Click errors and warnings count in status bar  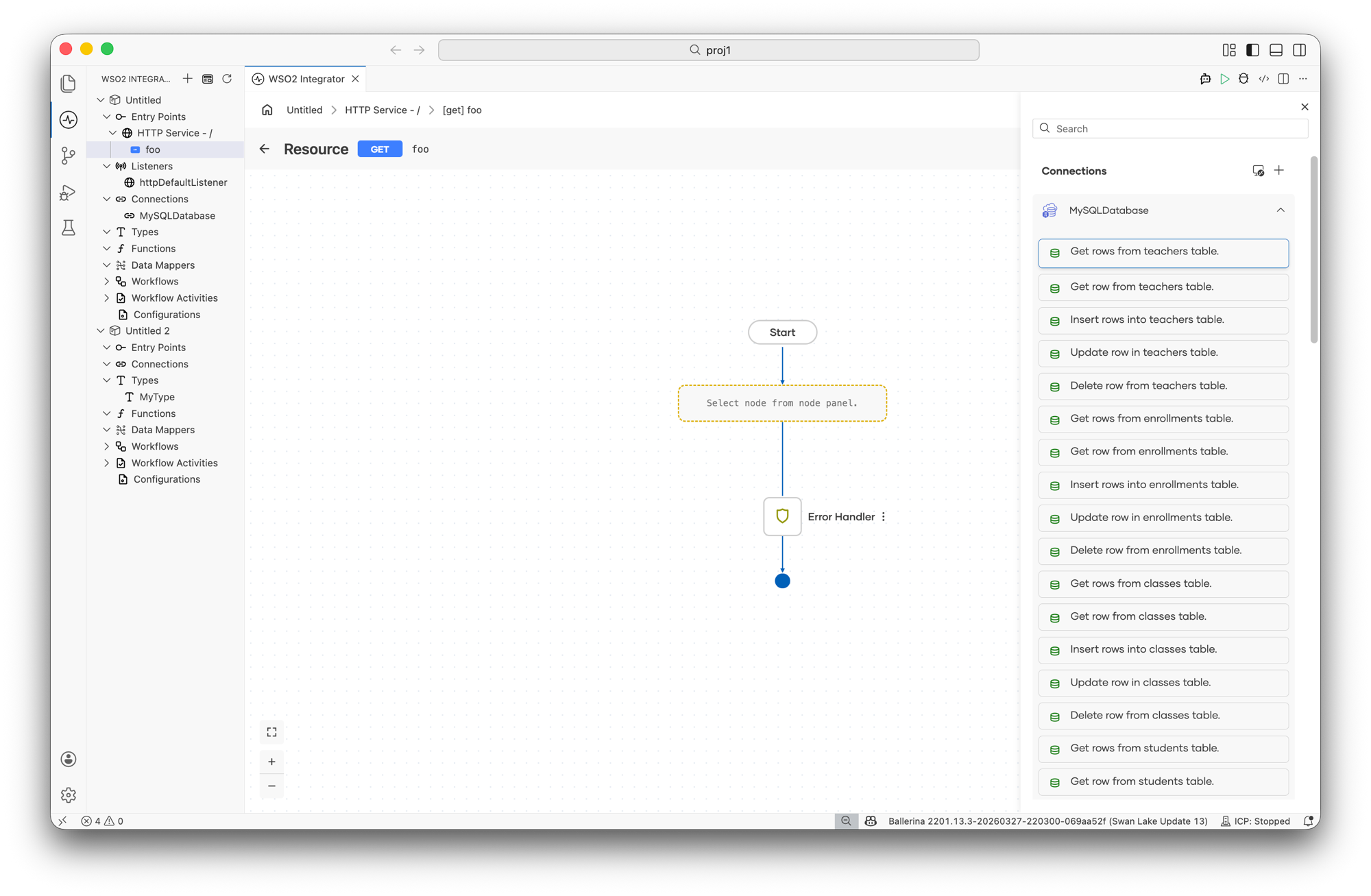tap(102, 821)
